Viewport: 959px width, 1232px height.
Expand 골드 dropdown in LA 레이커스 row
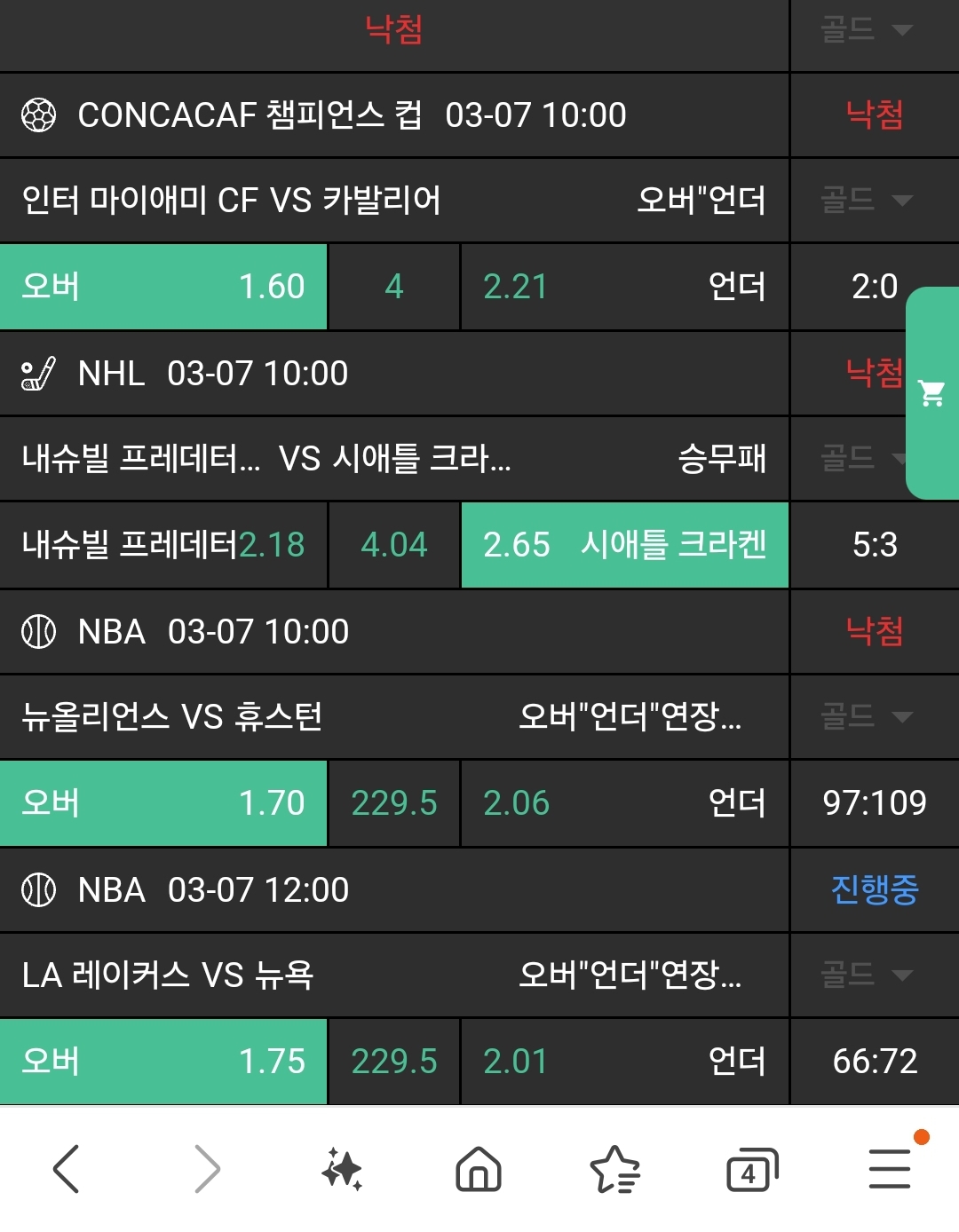pos(866,975)
